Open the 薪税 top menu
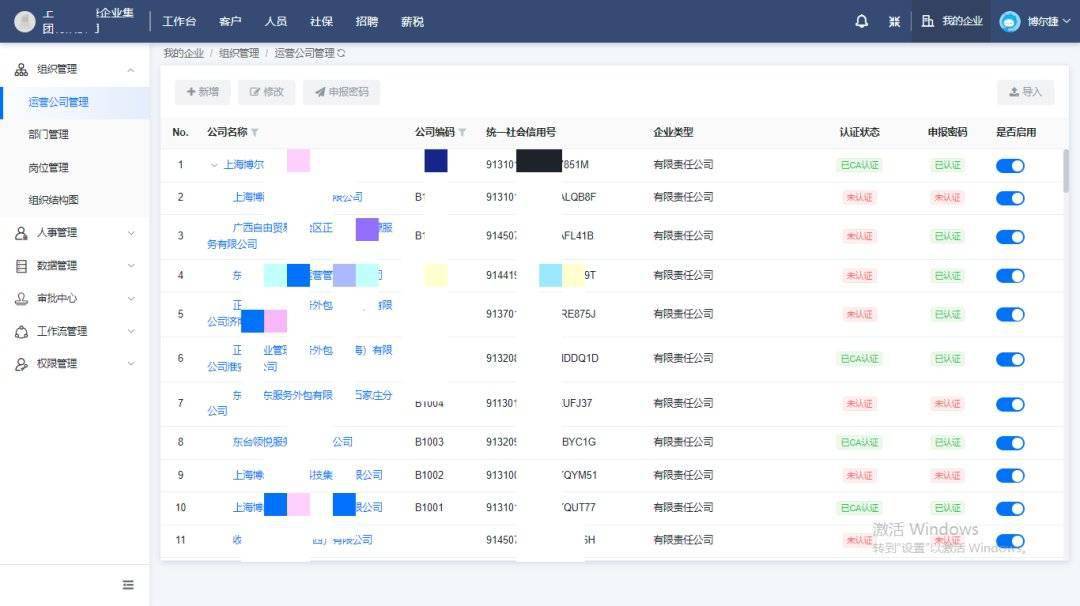 pyautogui.click(x=412, y=21)
